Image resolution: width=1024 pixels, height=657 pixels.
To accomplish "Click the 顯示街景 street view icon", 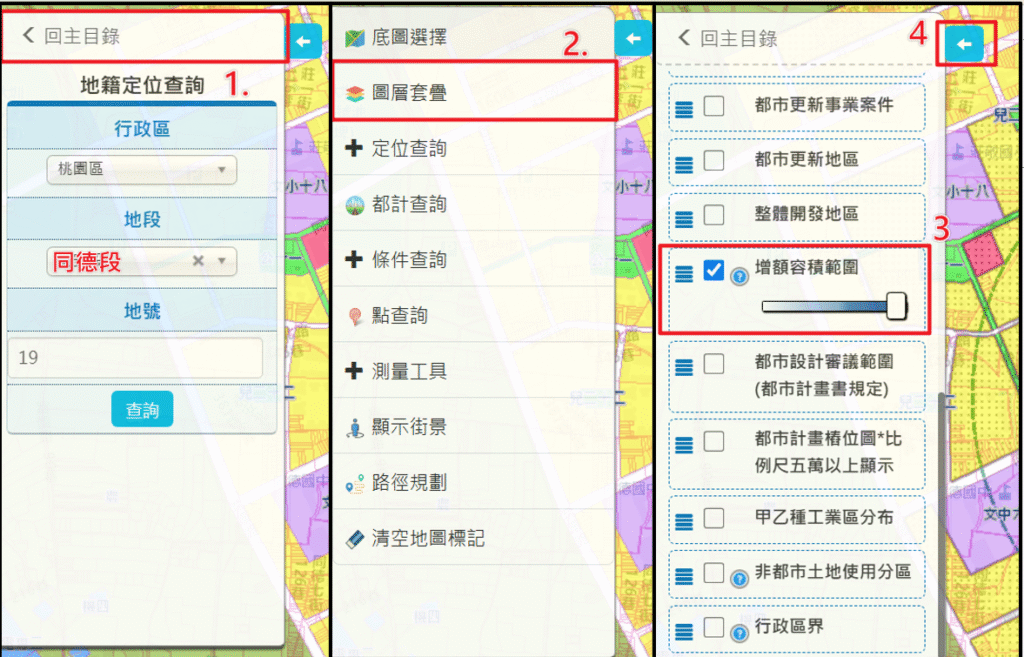I will pos(354,427).
